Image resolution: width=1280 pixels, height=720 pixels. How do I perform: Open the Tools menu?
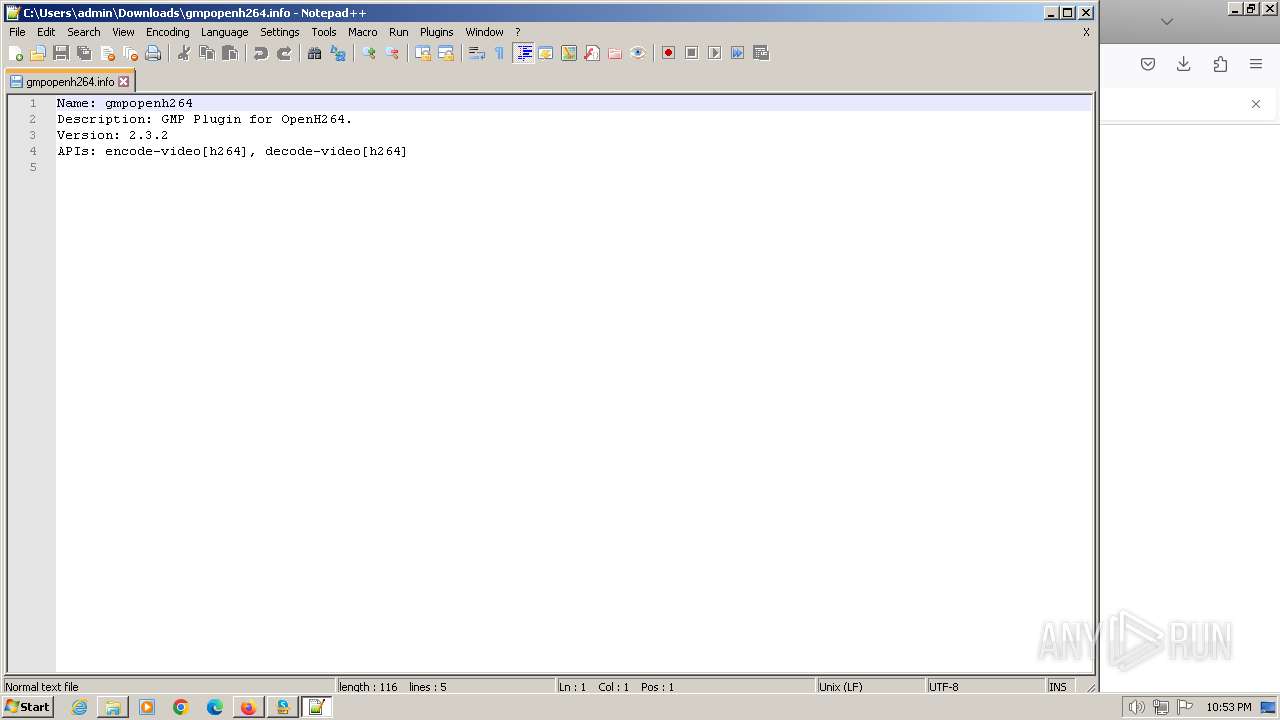pyautogui.click(x=324, y=32)
